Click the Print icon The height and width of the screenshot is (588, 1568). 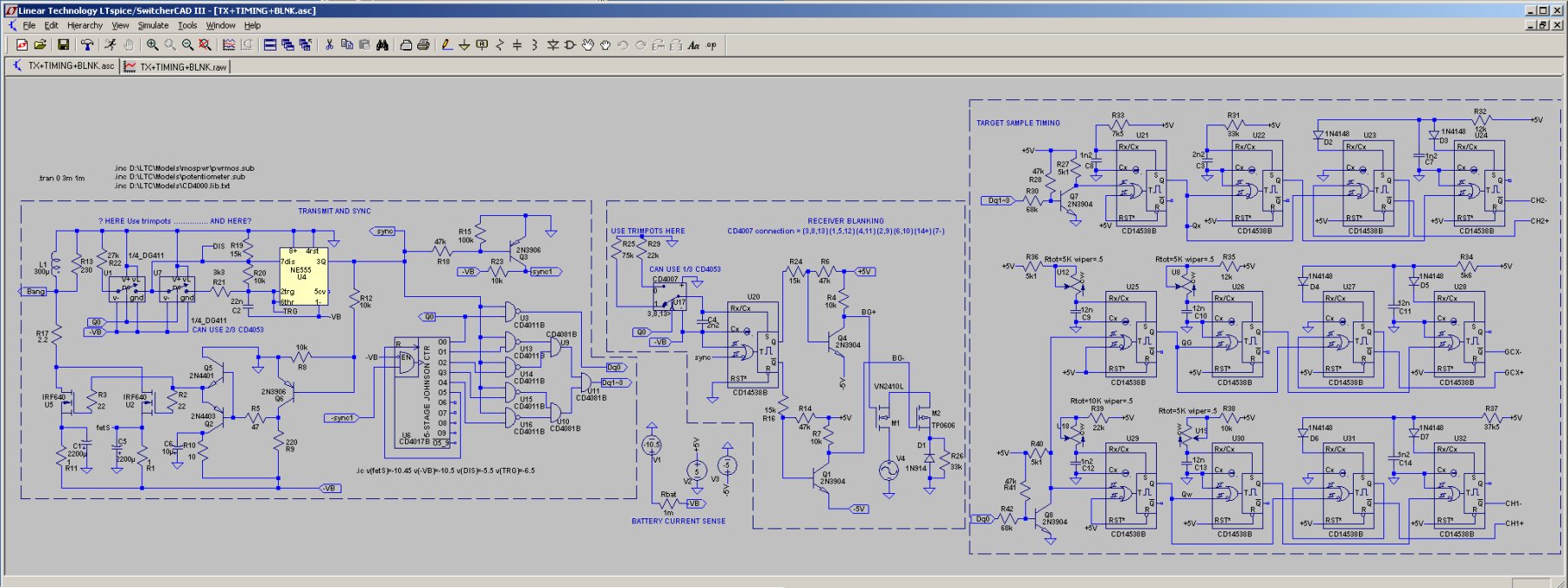[x=423, y=44]
